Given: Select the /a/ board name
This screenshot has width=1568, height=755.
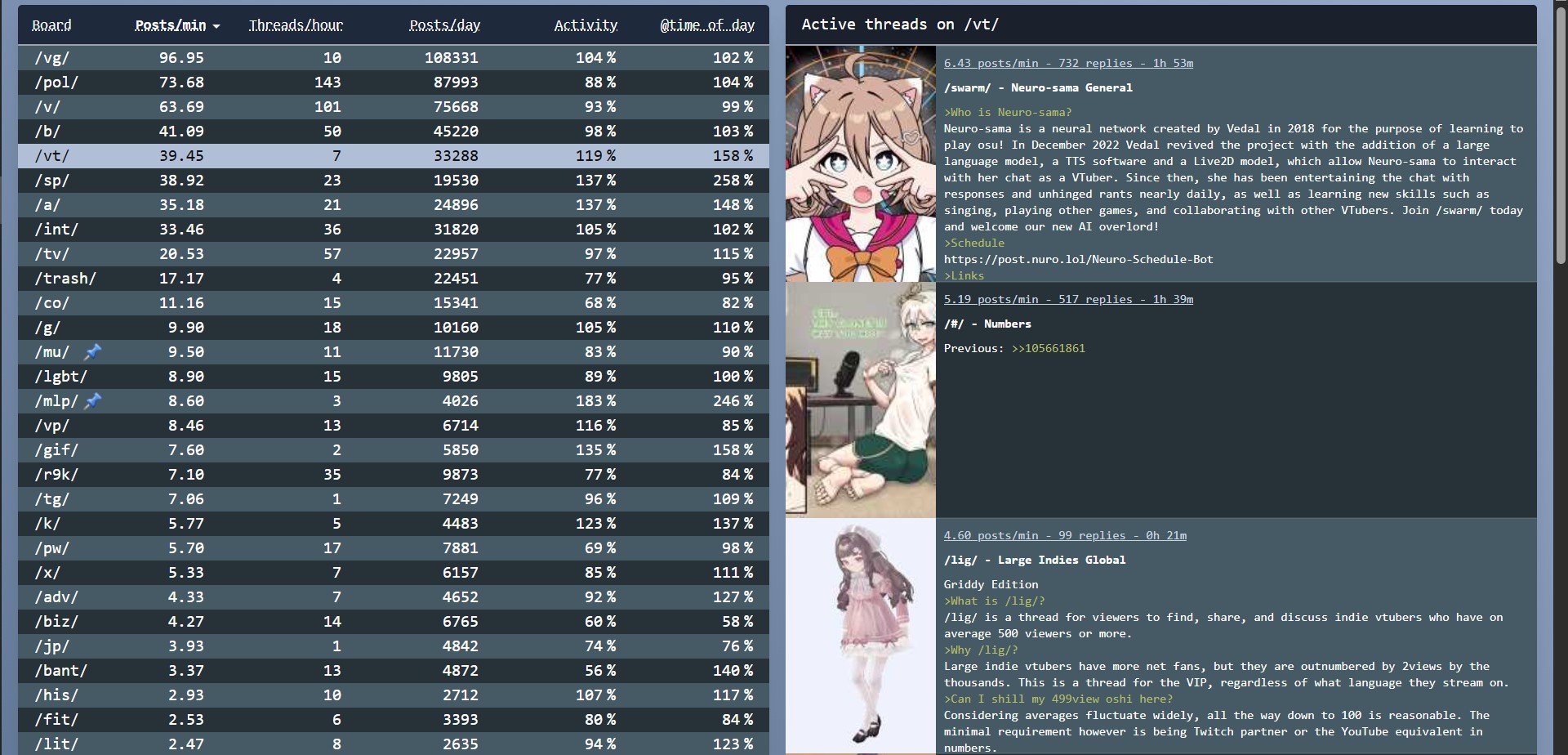Looking at the screenshot, I should coord(47,205).
